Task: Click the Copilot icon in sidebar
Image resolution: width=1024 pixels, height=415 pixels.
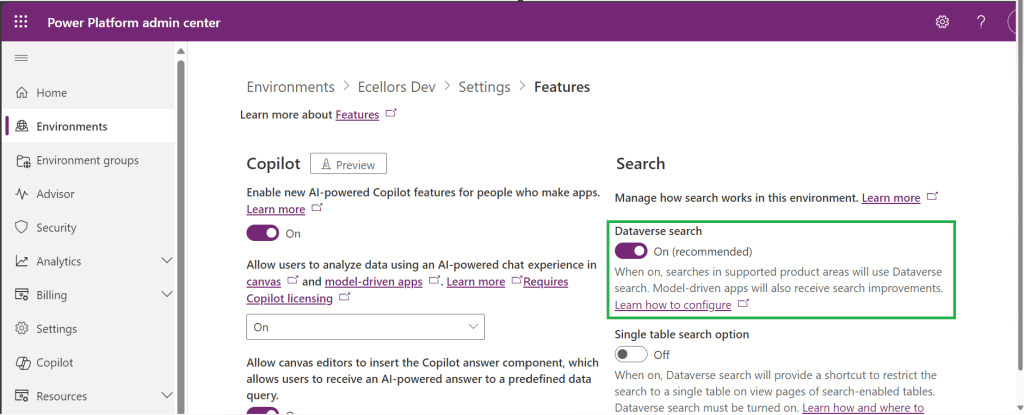Action: tap(22, 363)
